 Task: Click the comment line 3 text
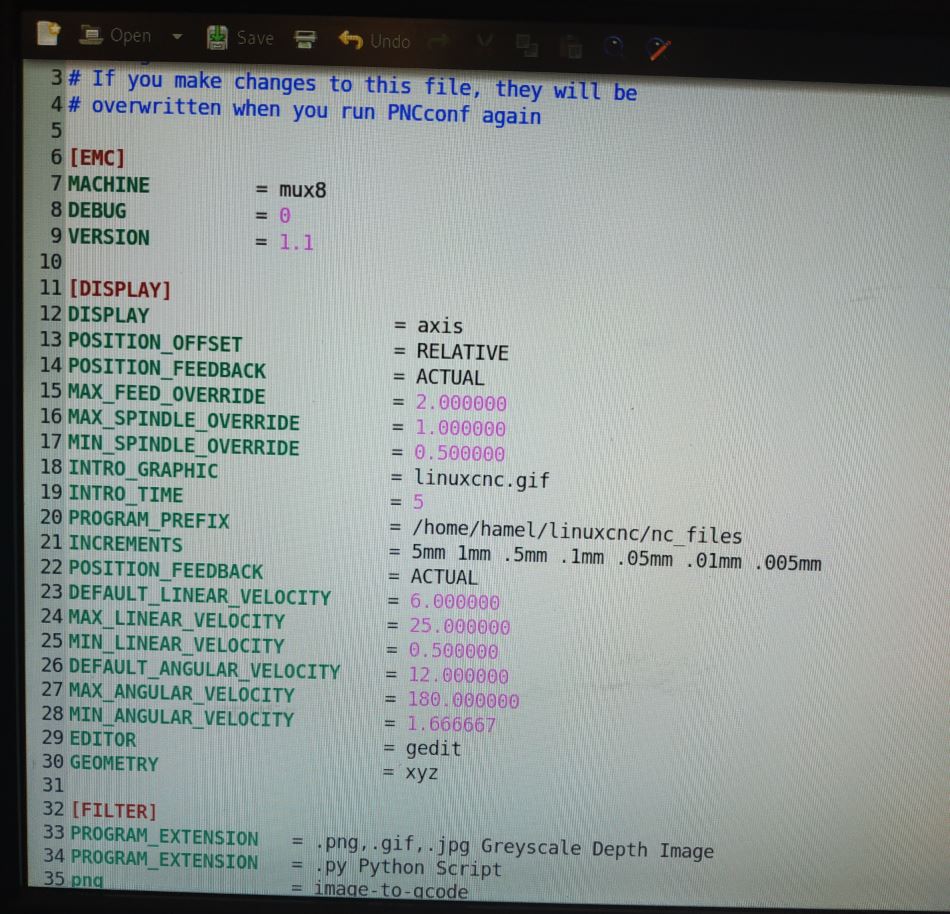(x=353, y=85)
